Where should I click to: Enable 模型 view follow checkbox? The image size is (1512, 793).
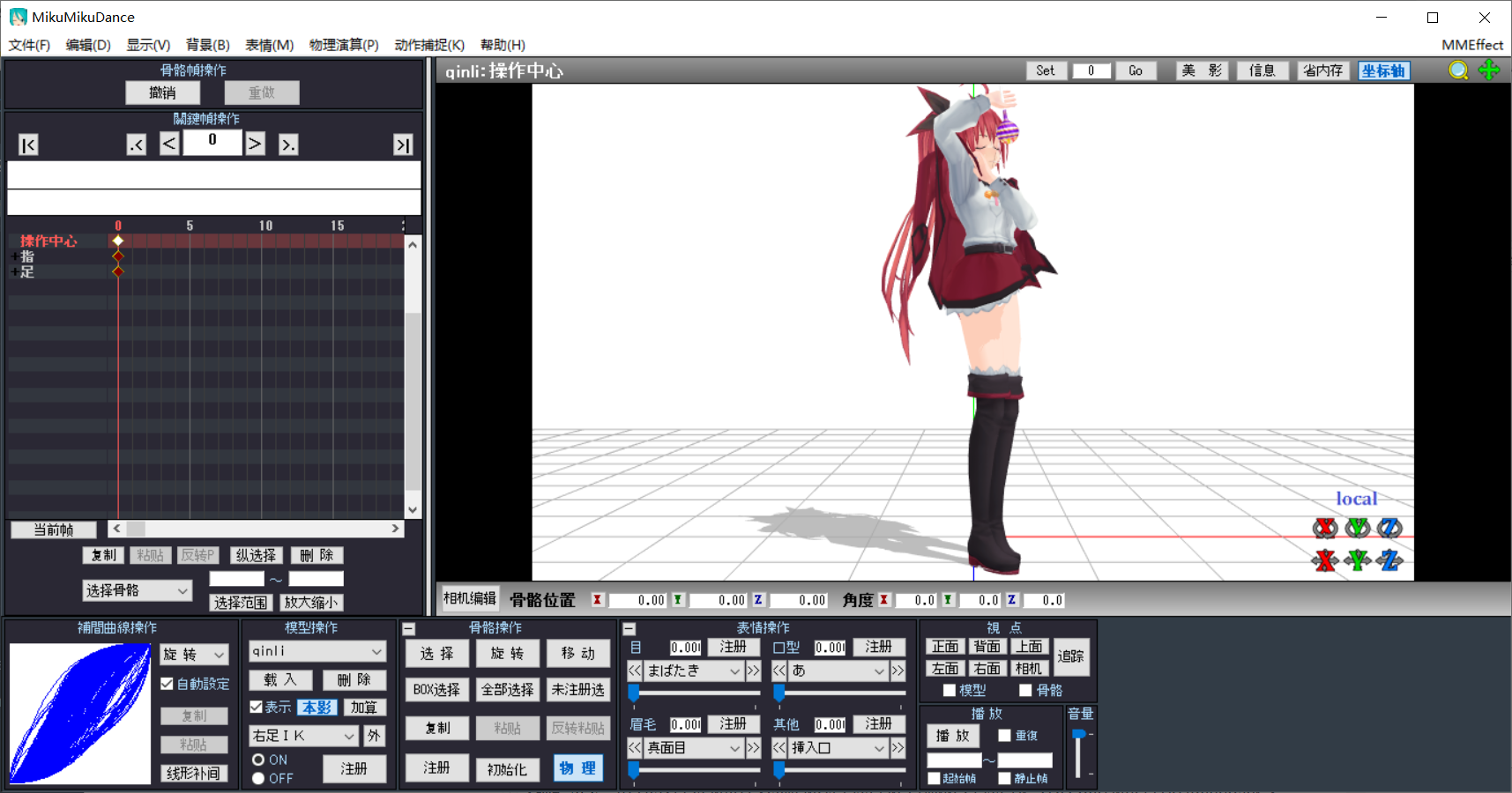pyautogui.click(x=950, y=690)
